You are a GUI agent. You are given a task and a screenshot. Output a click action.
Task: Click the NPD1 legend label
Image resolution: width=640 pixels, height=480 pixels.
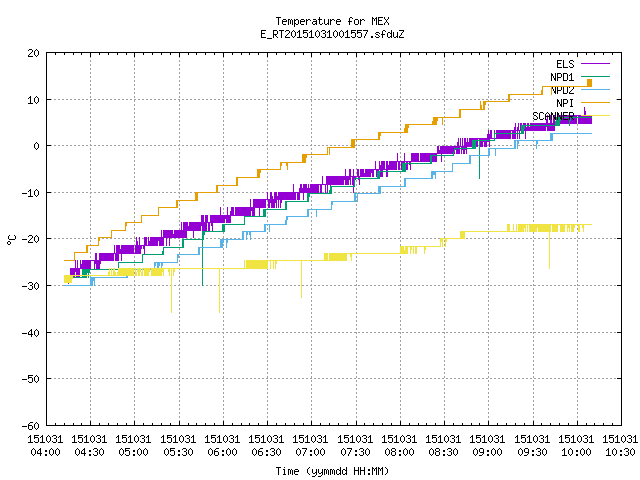pos(562,77)
